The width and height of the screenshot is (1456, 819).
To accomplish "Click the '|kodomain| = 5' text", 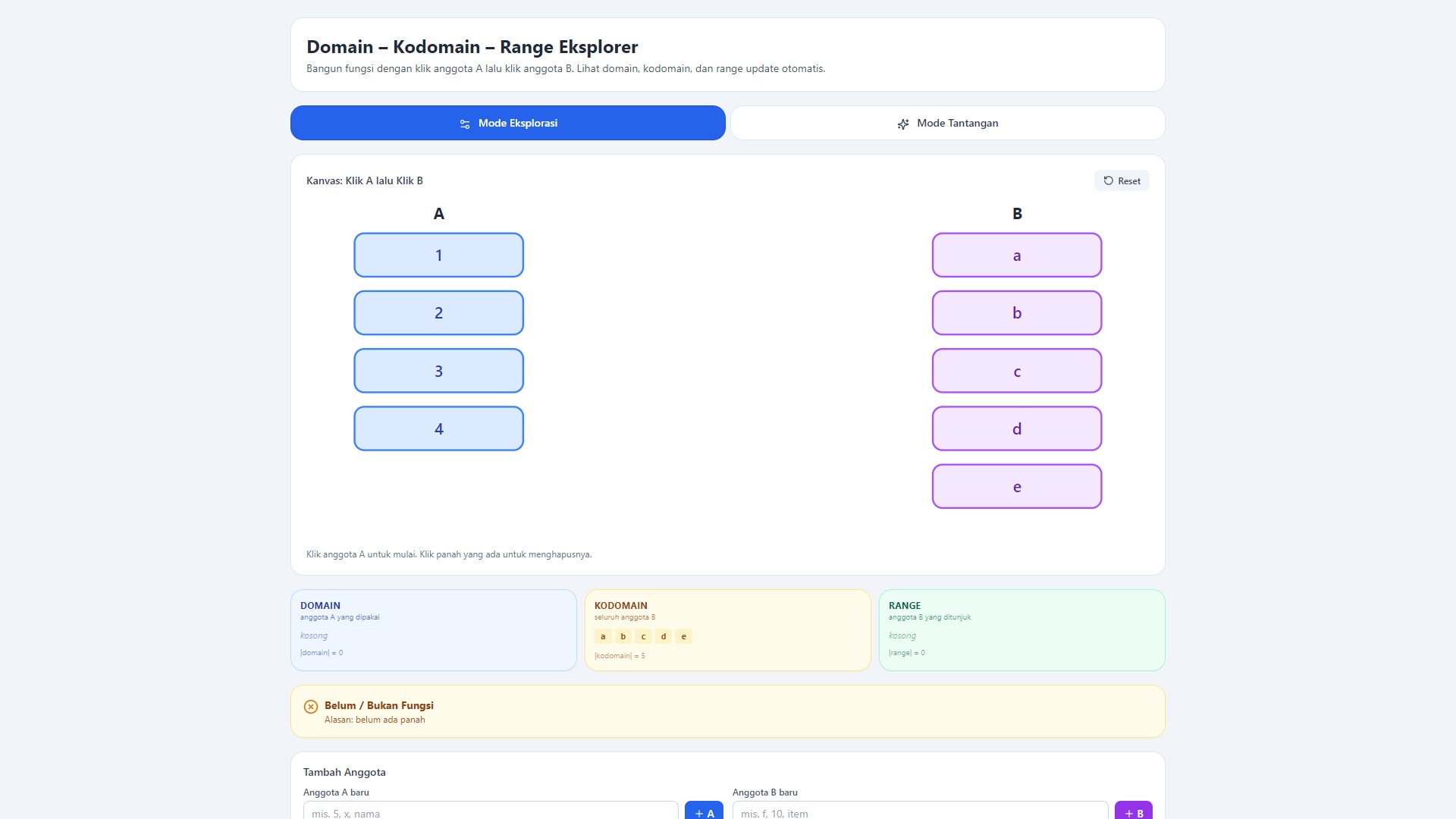I will tap(620, 656).
